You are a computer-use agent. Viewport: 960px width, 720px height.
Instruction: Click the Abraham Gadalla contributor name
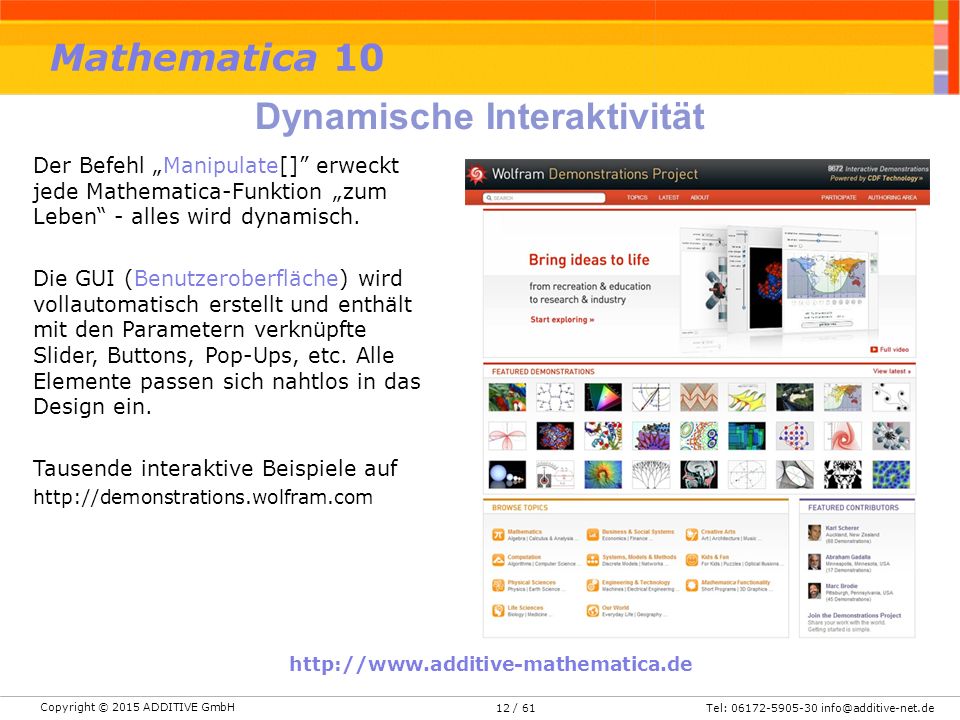[x=848, y=557]
